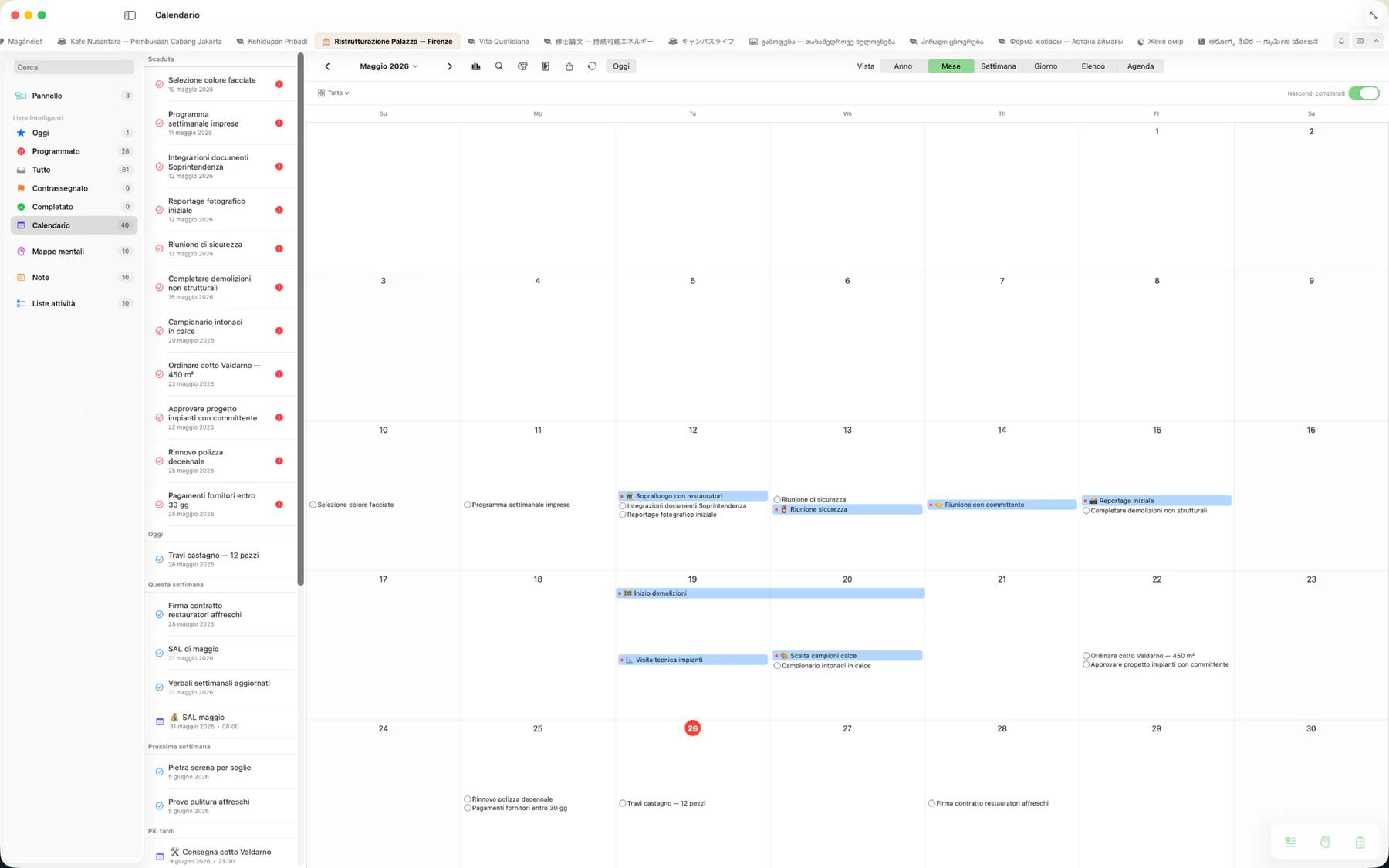Toggle the Nascondi completati switch
The height and width of the screenshot is (868, 1389).
tap(1364, 93)
